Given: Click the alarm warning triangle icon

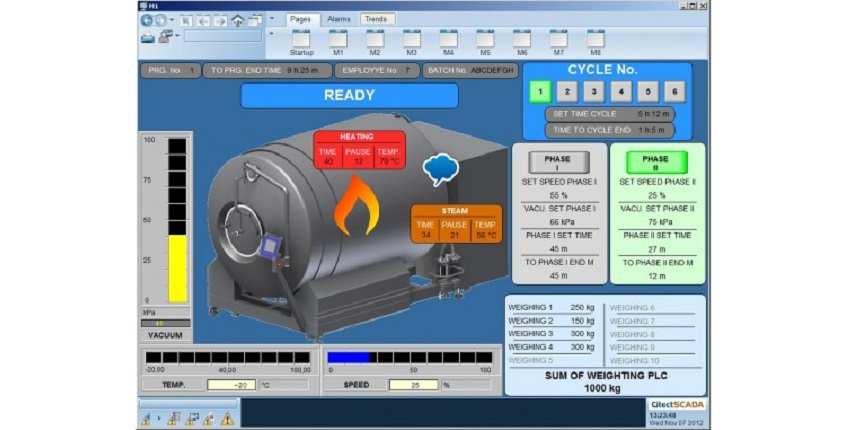Looking at the screenshot, I should pos(227,418).
